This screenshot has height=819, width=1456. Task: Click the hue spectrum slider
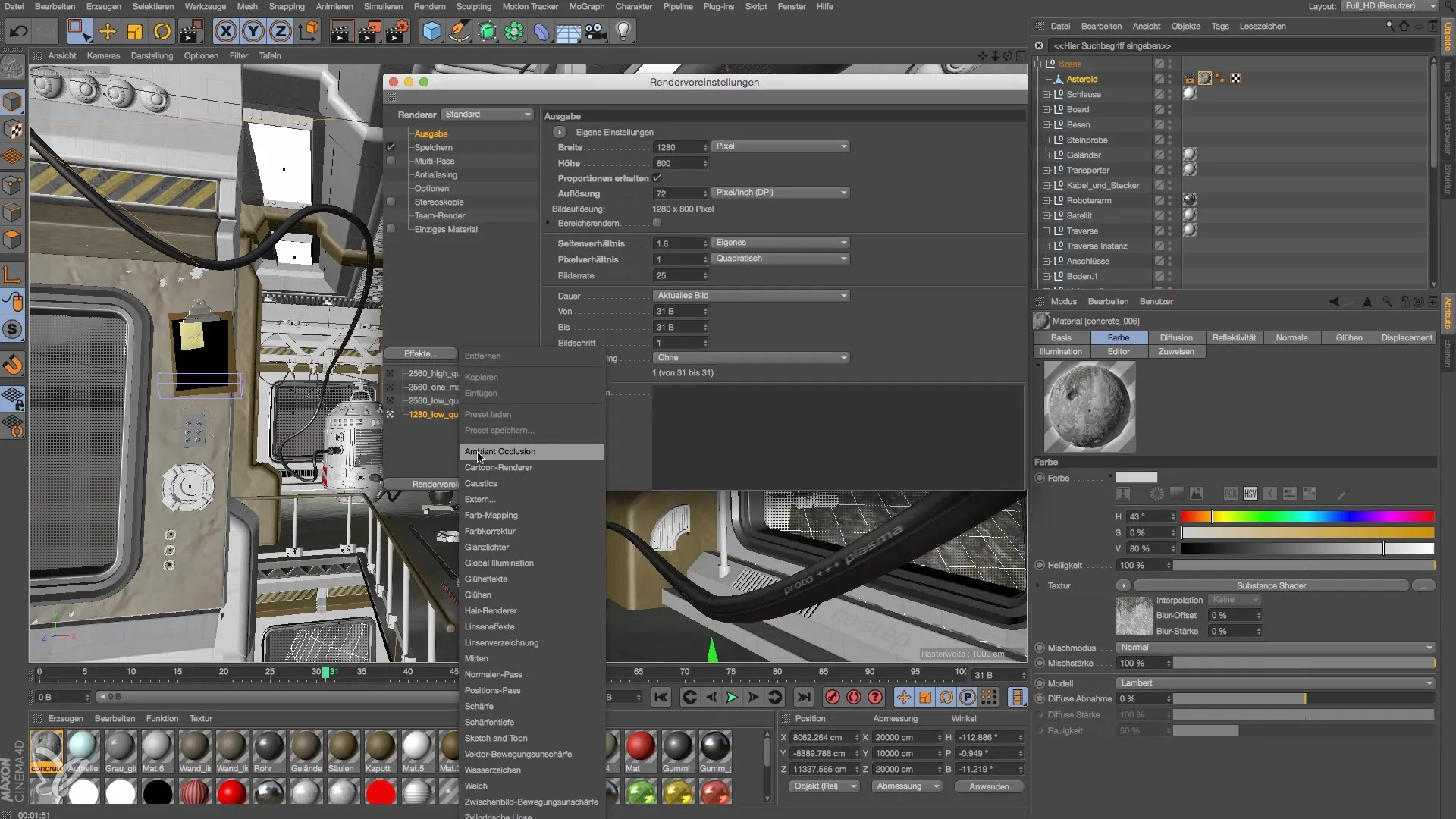click(1307, 517)
